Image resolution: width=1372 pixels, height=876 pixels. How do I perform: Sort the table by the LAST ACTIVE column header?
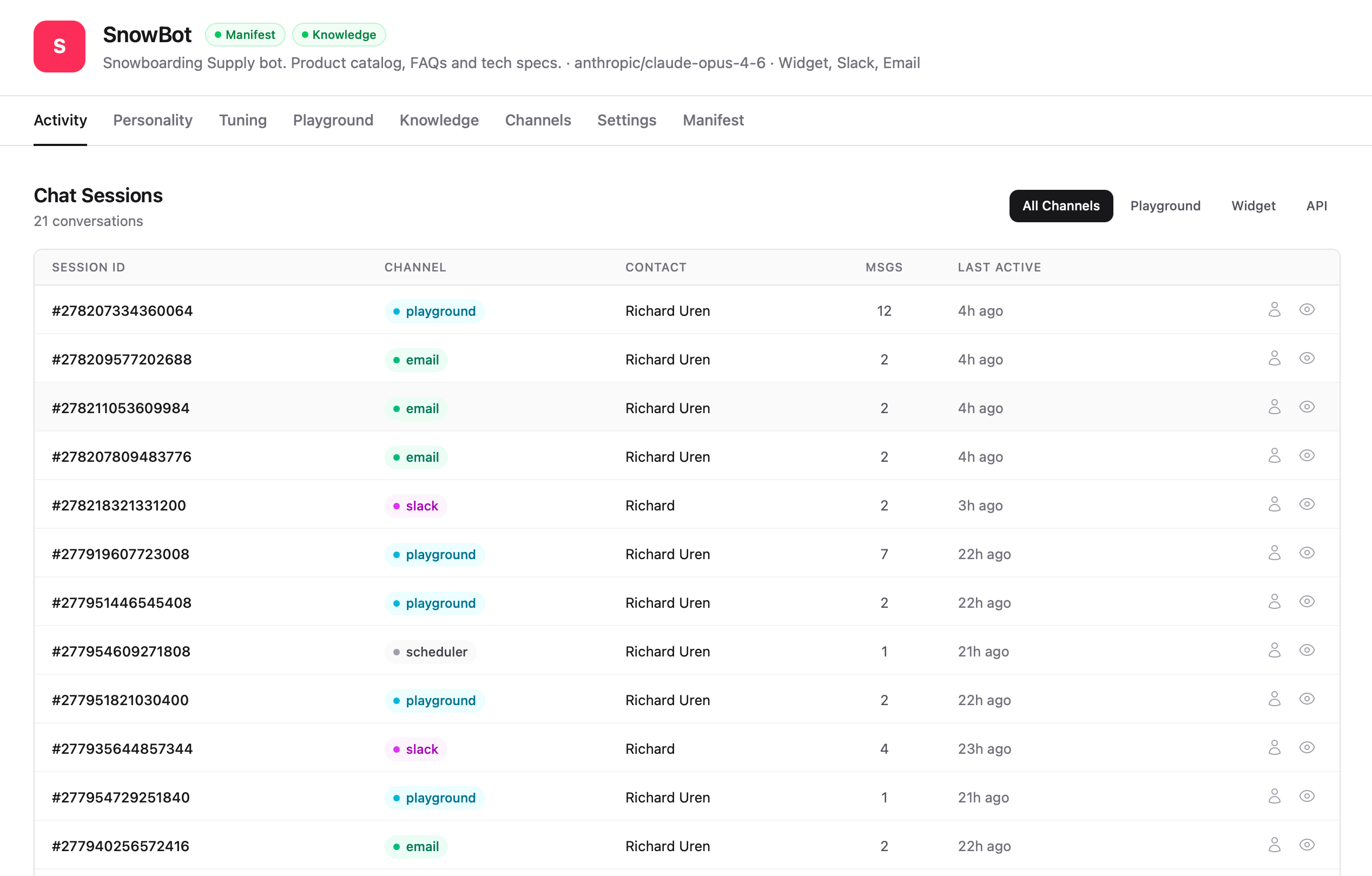pyautogui.click(x=999, y=267)
